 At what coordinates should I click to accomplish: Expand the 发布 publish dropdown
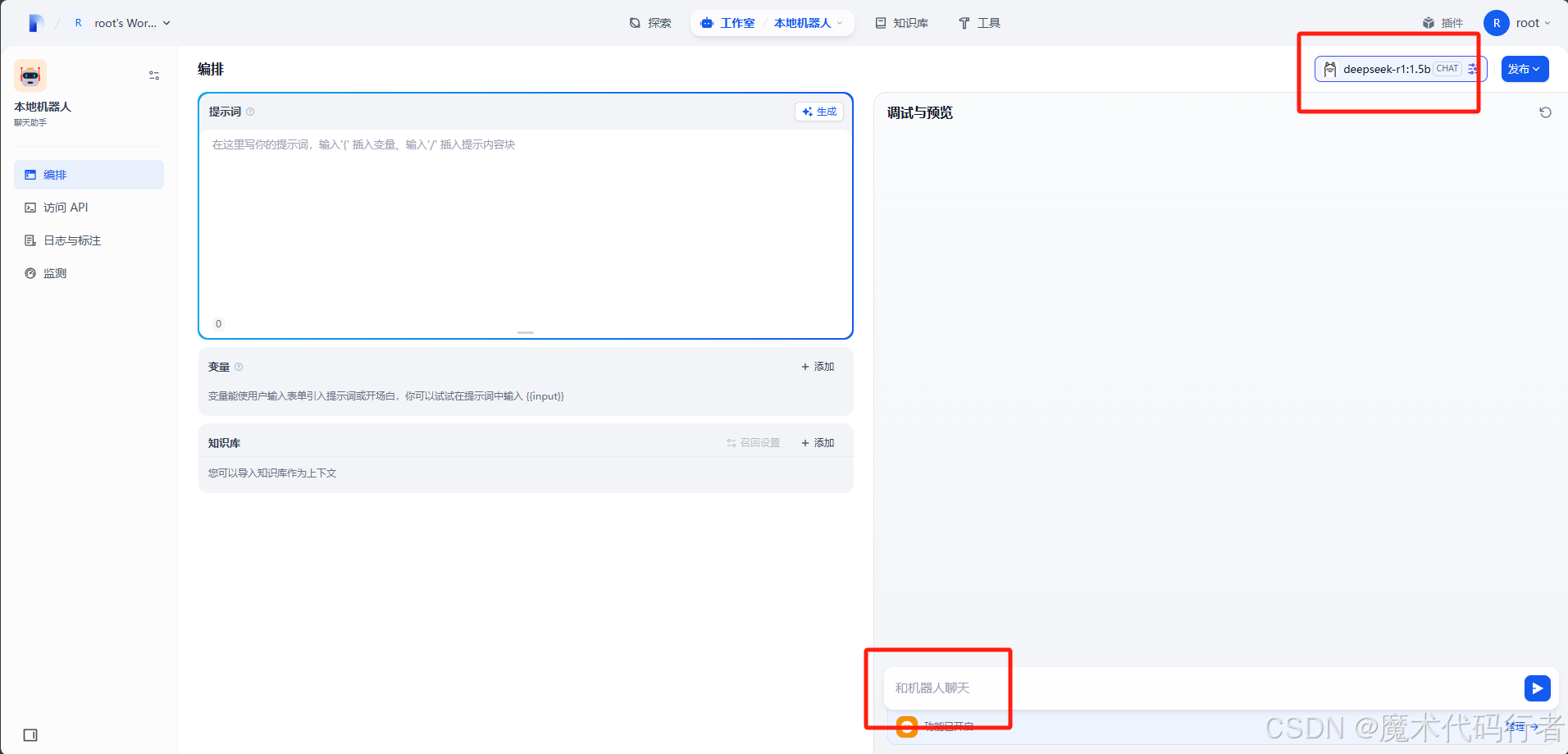click(x=1525, y=69)
